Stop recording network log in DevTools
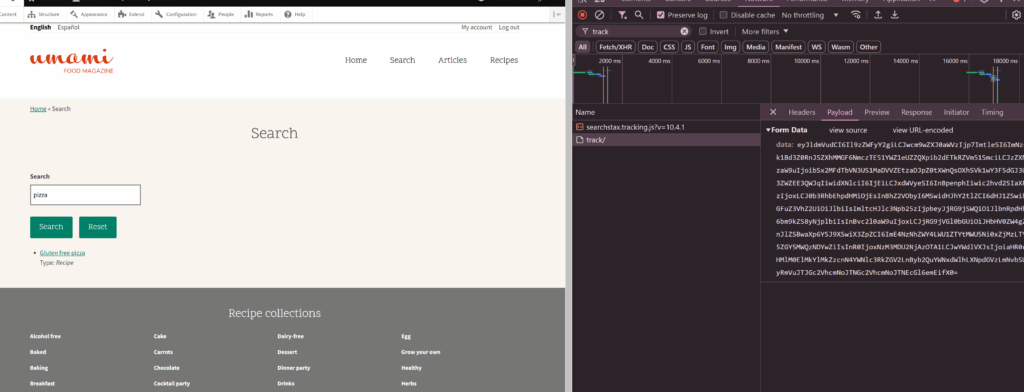Viewport: 1024px width, 392px height. (582, 15)
